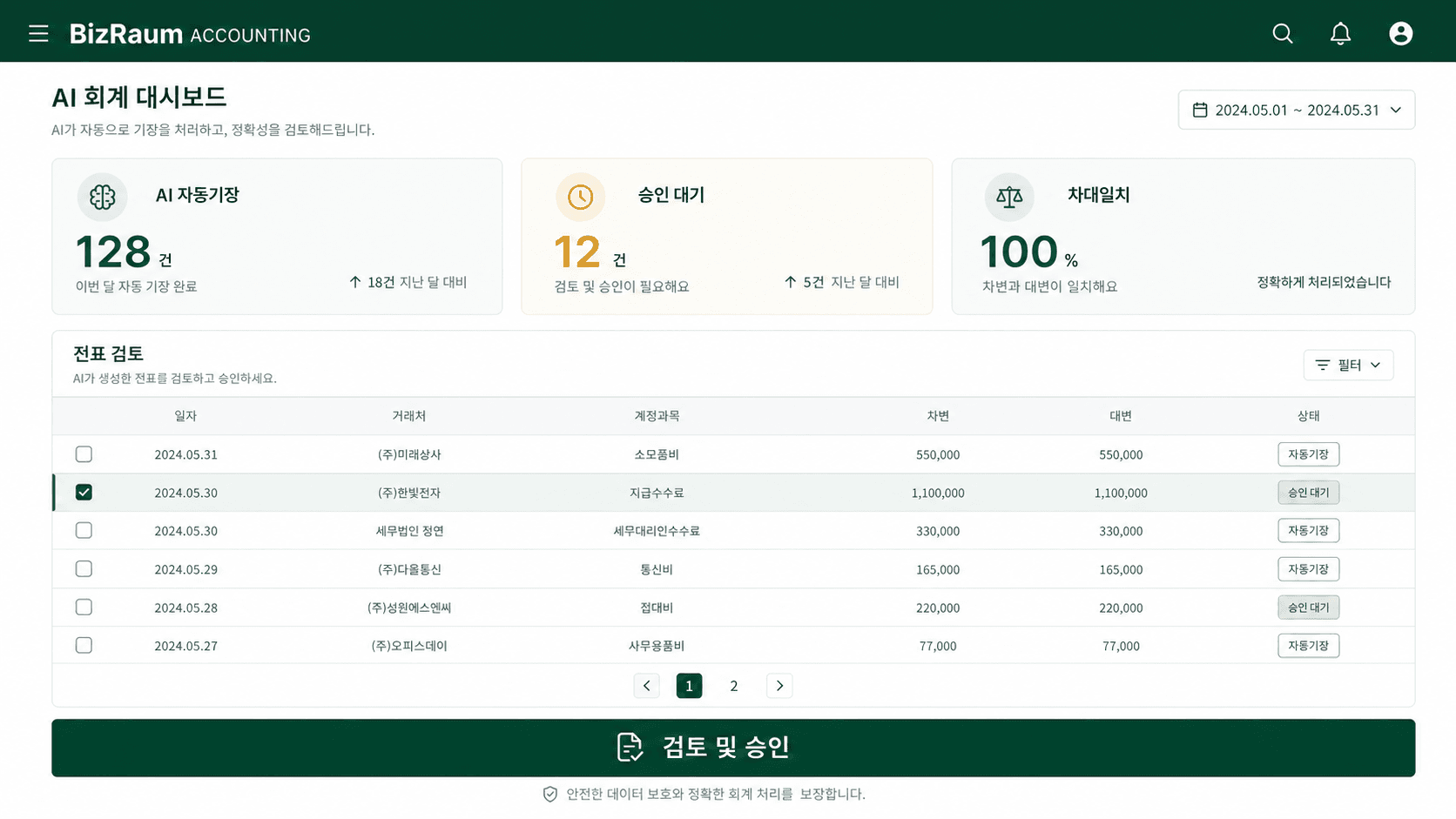Click the 상태 column header
The height and width of the screenshot is (819, 1456).
click(1308, 416)
